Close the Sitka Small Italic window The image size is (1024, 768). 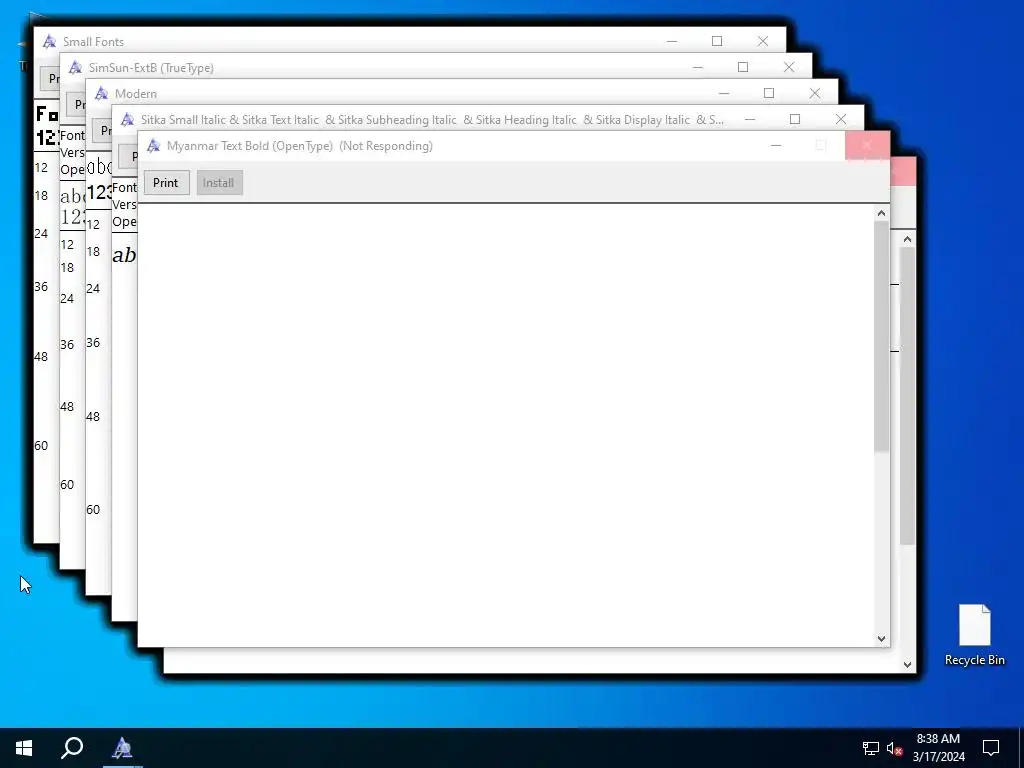[840, 120]
